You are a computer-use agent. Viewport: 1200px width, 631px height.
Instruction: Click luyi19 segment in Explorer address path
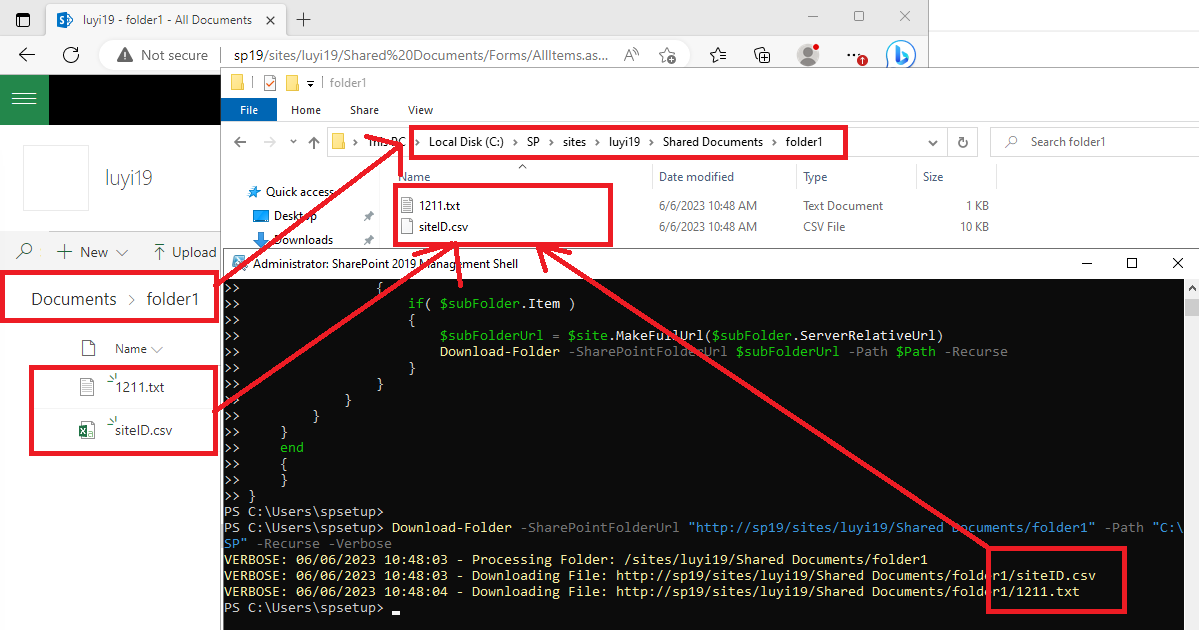click(x=626, y=142)
